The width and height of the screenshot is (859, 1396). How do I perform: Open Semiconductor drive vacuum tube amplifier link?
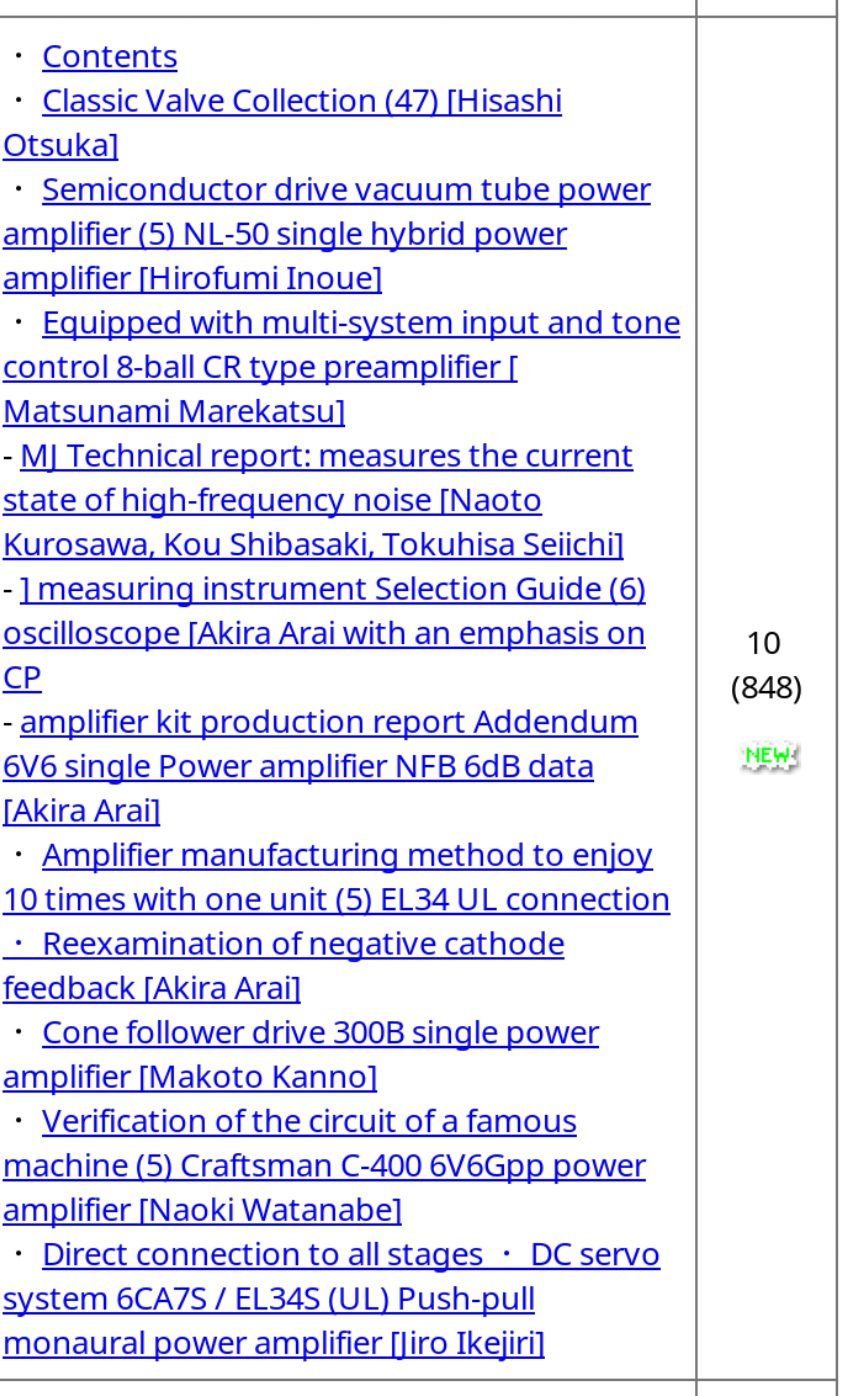tap(327, 234)
